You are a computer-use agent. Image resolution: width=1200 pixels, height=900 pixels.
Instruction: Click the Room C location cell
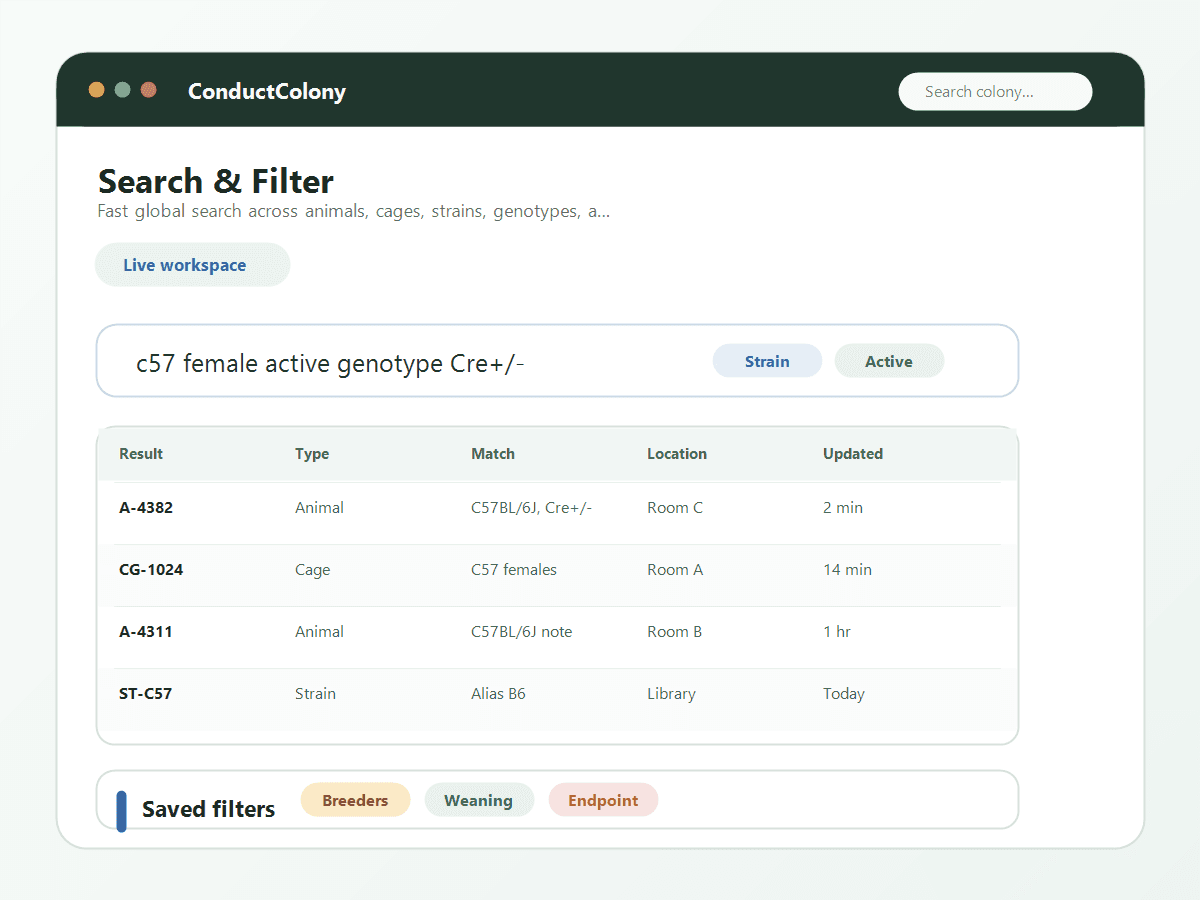pyautogui.click(x=675, y=507)
